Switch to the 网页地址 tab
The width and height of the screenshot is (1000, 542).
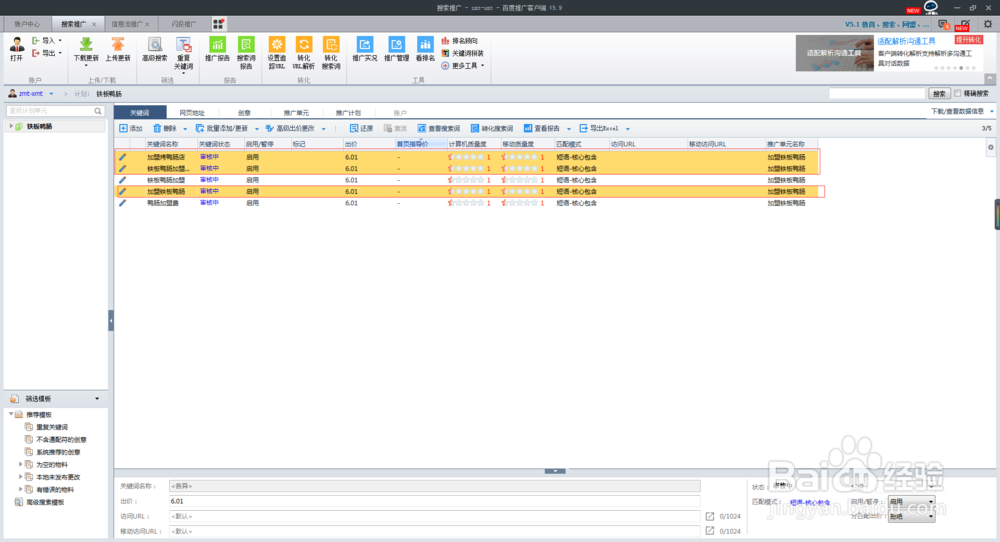coord(192,112)
